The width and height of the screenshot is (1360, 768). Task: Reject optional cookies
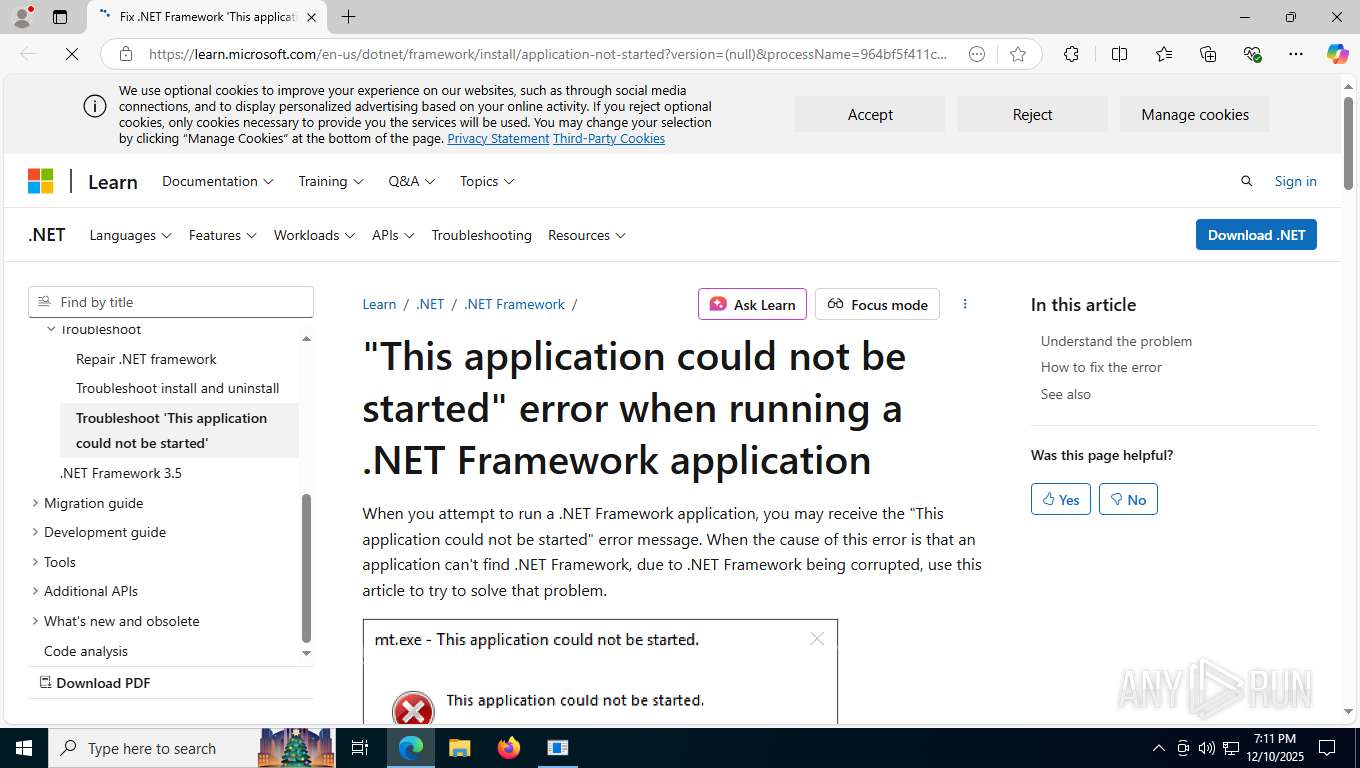(1032, 114)
